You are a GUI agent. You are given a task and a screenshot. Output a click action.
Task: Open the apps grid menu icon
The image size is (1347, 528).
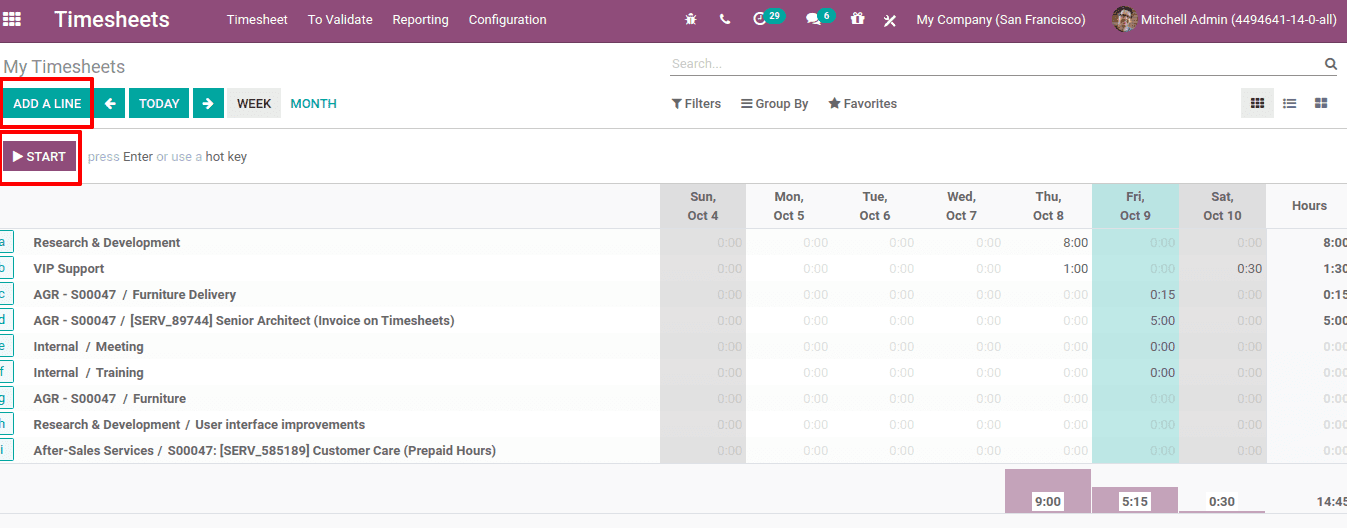point(12,19)
